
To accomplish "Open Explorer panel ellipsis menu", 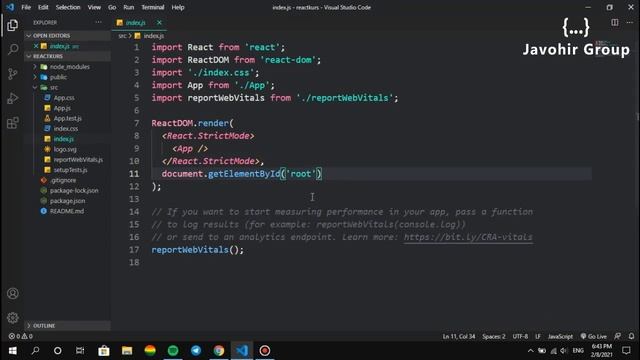I will tap(98, 22).
